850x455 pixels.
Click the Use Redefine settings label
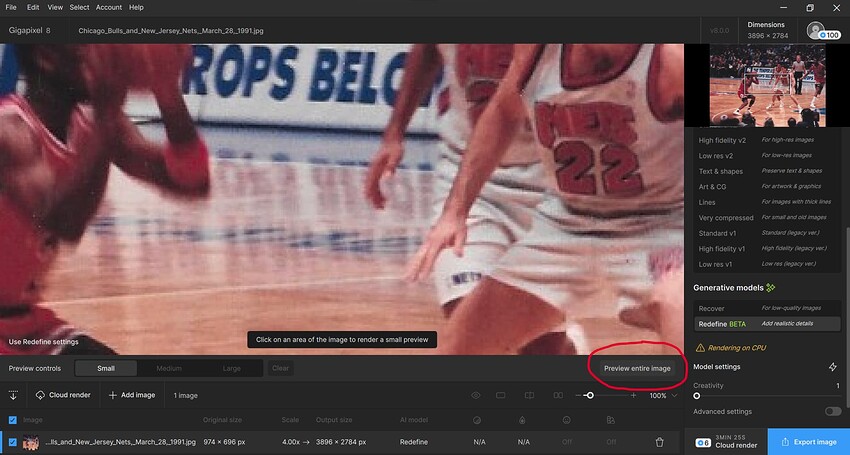pyautogui.click(x=43, y=342)
